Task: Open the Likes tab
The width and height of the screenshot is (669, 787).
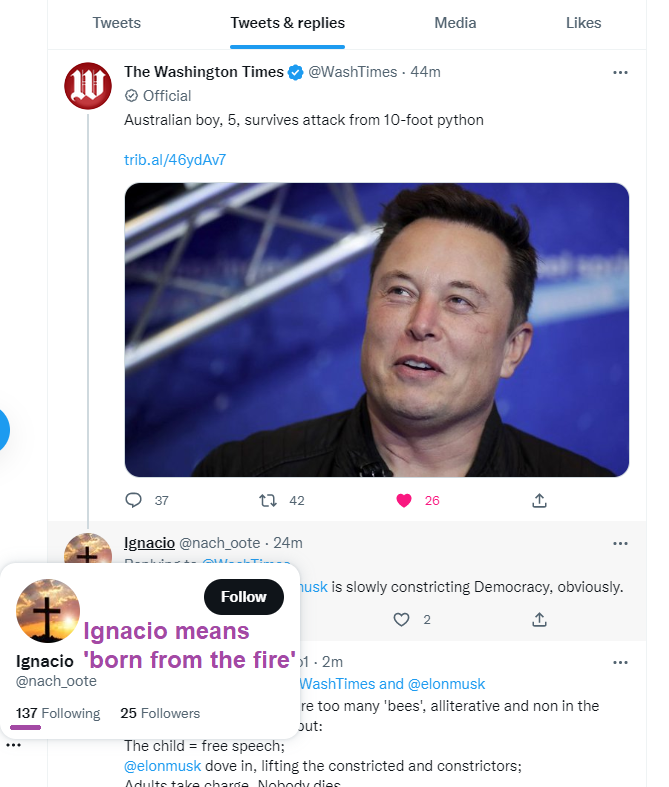Action: [583, 23]
